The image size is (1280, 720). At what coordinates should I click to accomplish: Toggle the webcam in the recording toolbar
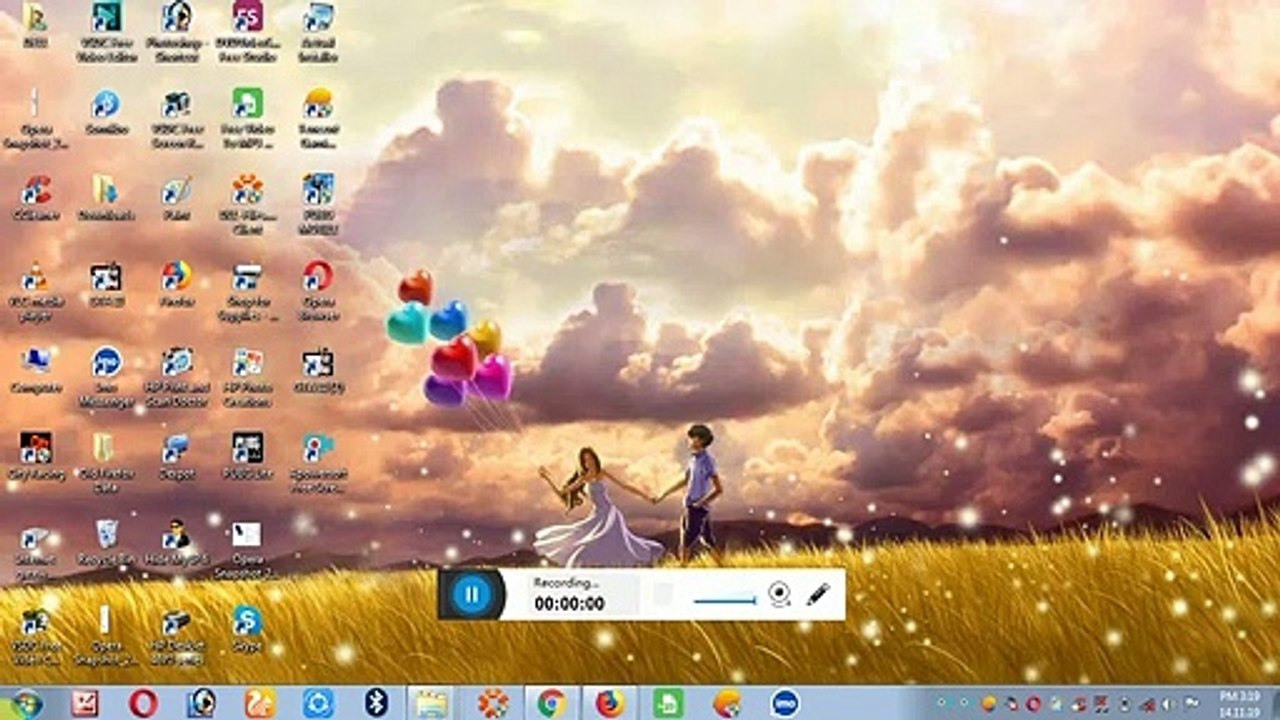780,594
